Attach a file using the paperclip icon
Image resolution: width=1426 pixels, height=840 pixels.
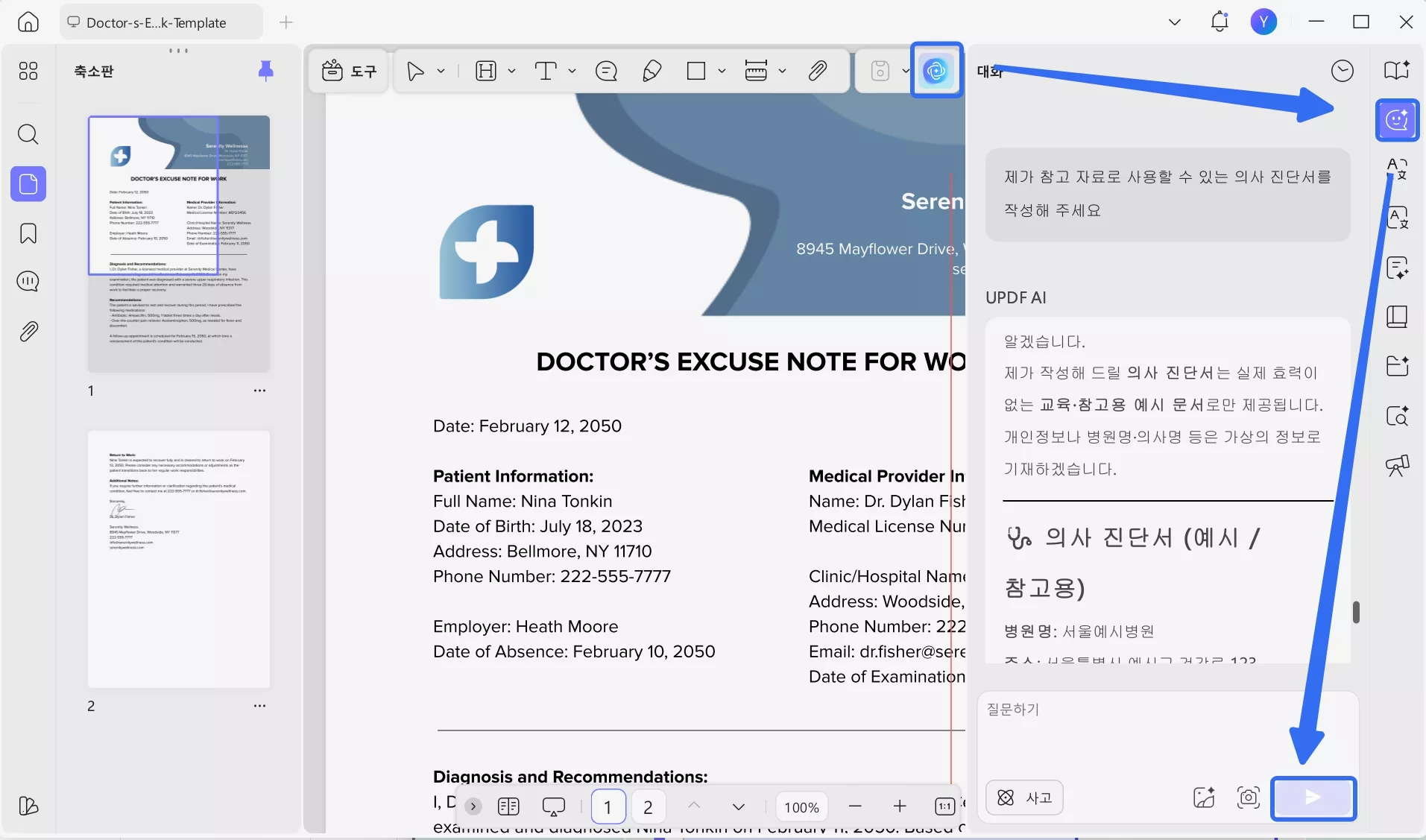point(818,71)
